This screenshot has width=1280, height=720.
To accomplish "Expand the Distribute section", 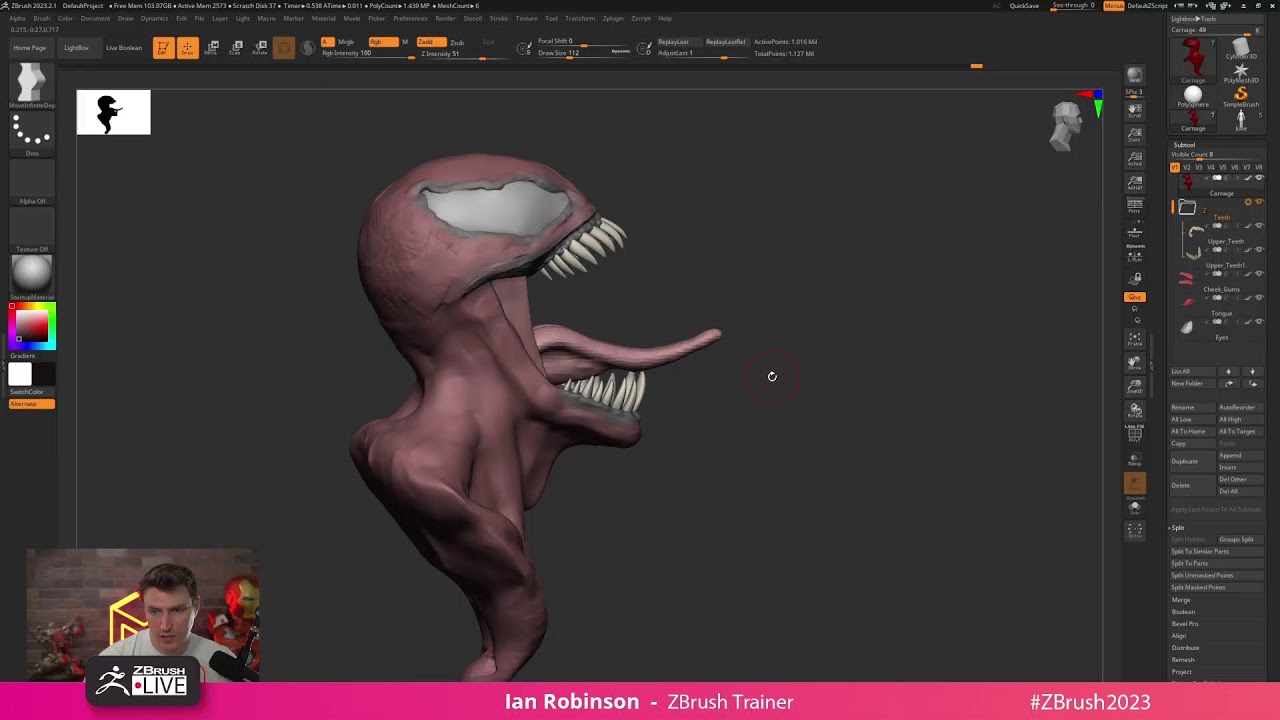I will tap(1185, 648).
